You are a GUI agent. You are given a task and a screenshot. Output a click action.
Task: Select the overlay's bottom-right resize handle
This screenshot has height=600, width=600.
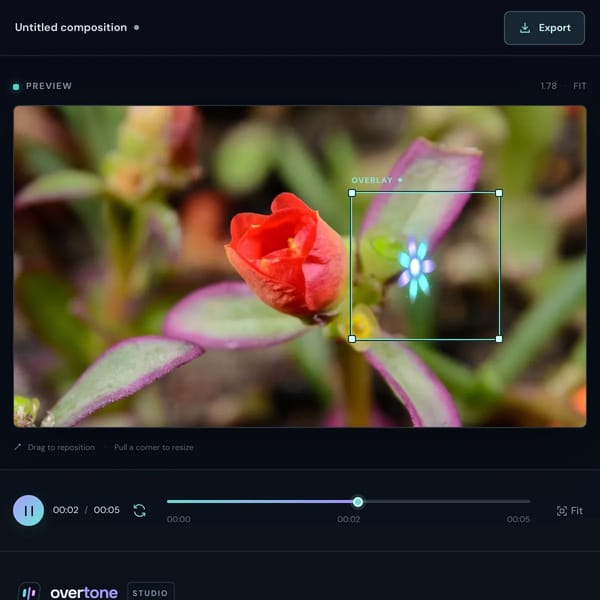(x=499, y=339)
